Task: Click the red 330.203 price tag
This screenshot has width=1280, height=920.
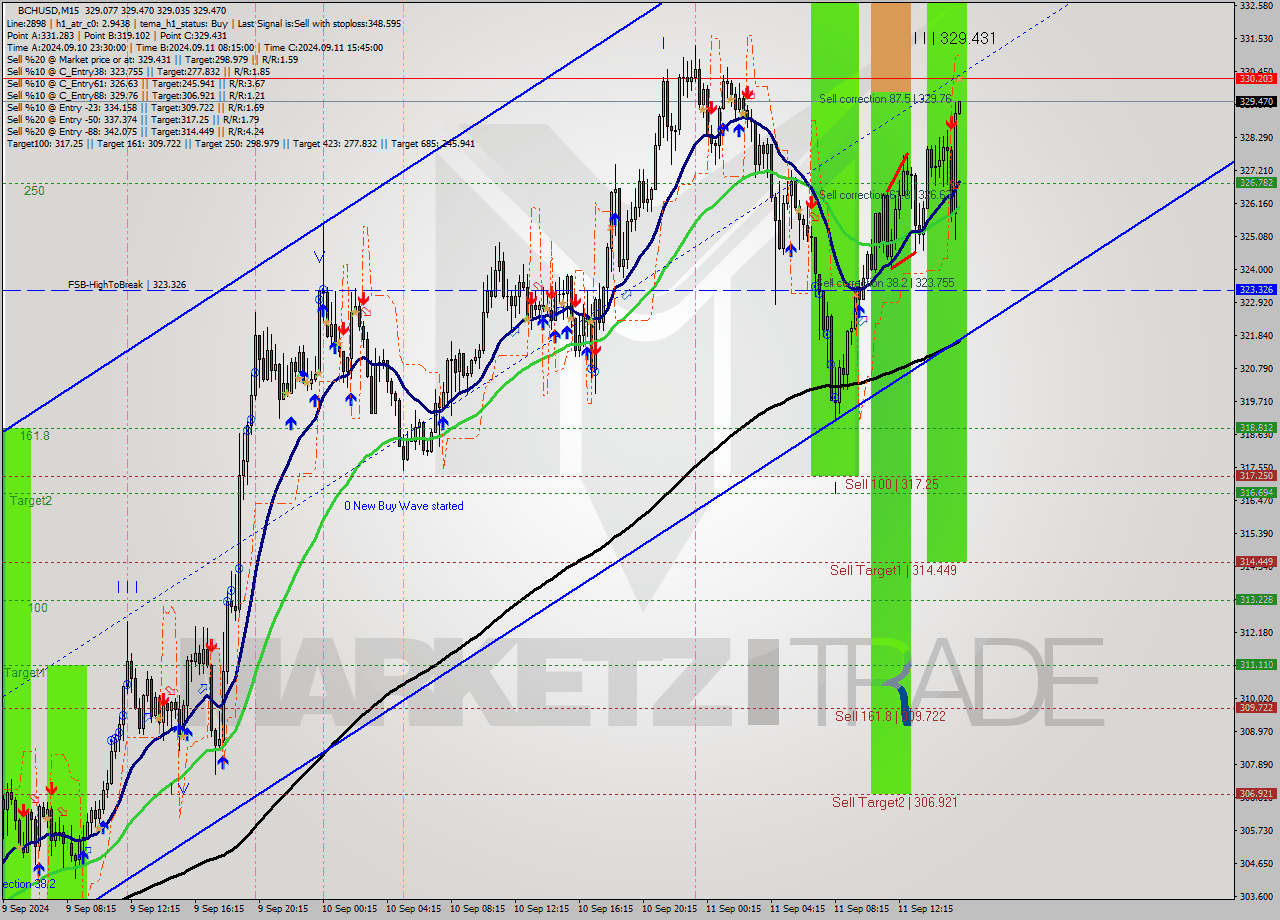Action: click(x=1256, y=78)
